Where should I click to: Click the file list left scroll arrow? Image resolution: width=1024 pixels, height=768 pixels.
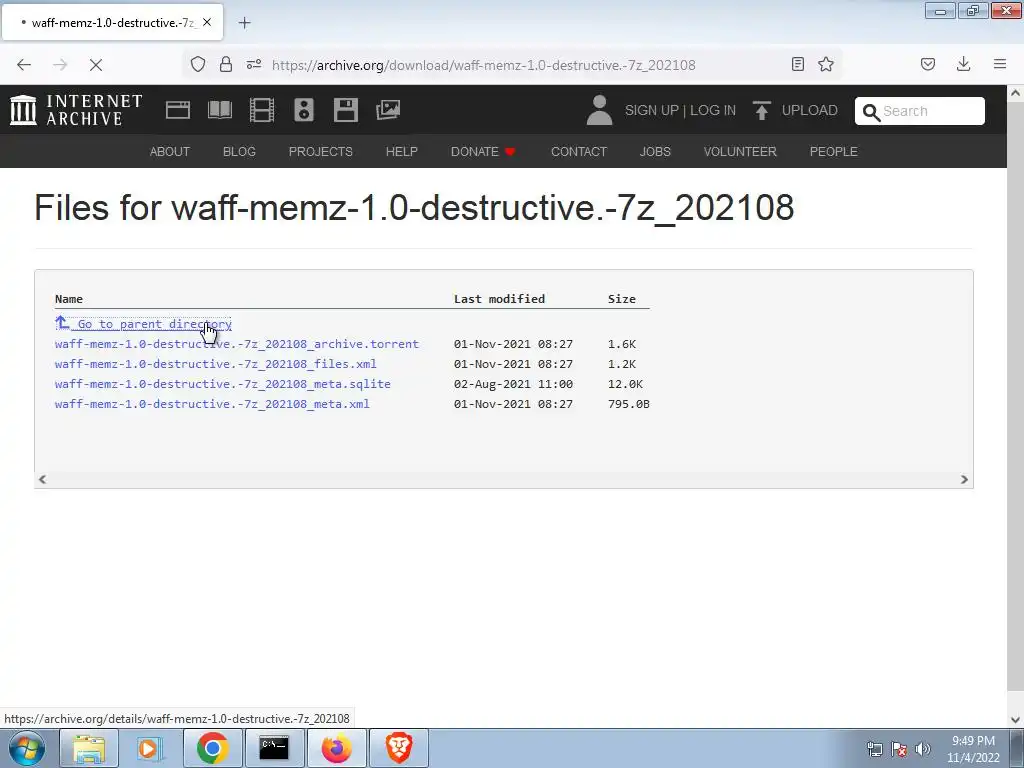(42, 479)
